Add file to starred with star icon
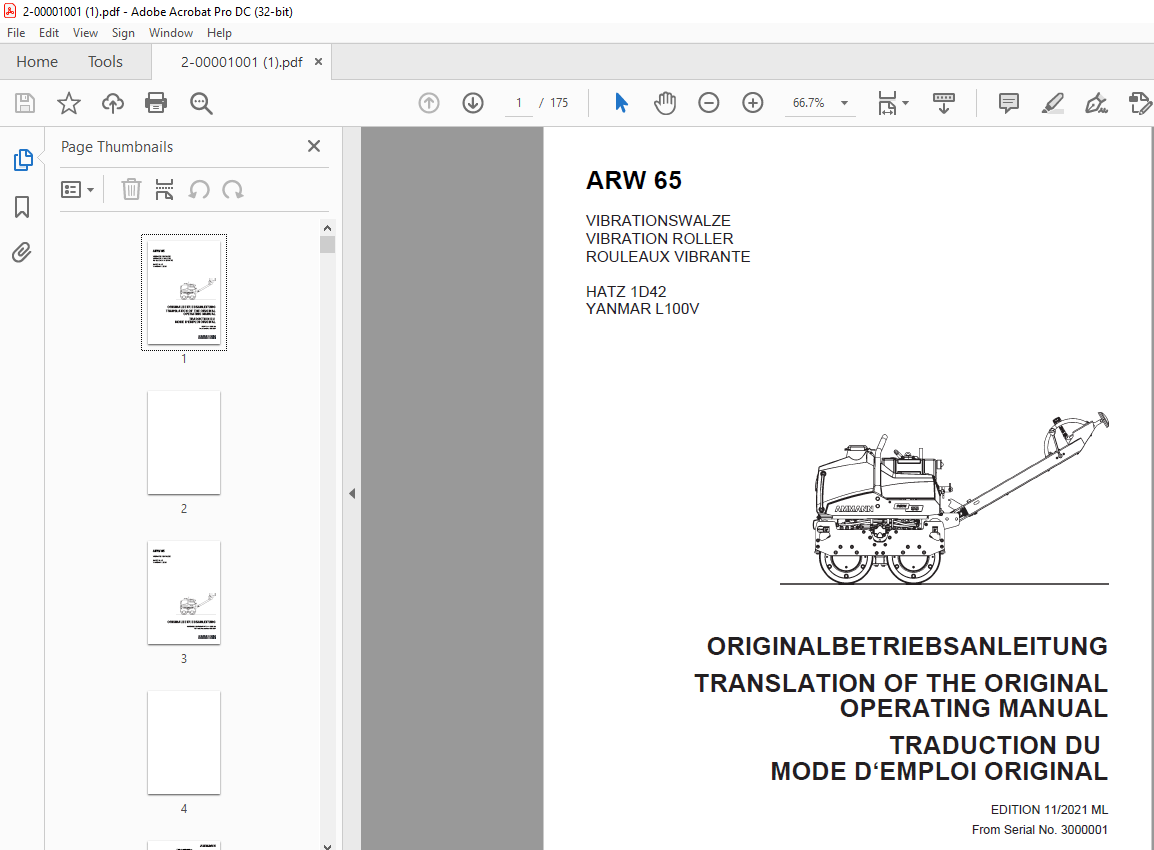 click(68, 103)
